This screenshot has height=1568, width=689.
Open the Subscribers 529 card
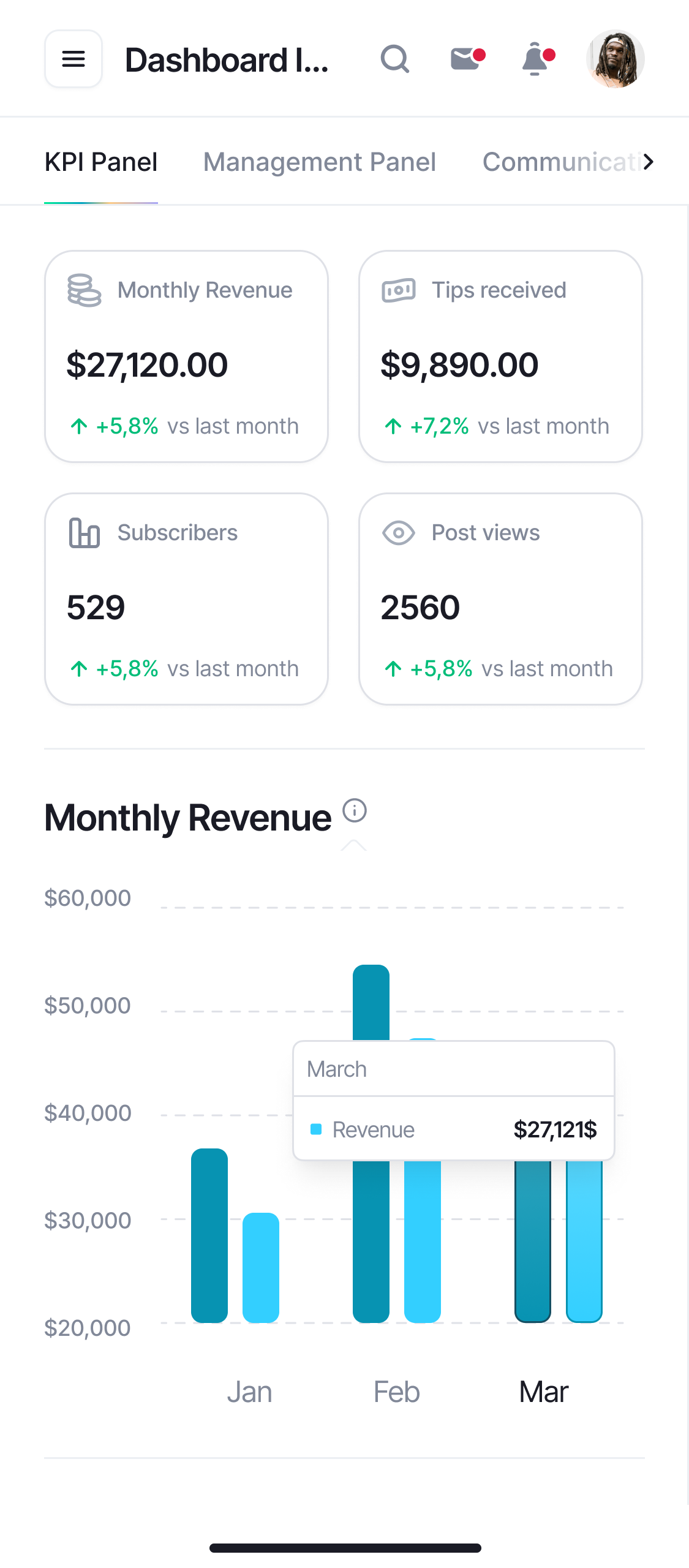[186, 599]
